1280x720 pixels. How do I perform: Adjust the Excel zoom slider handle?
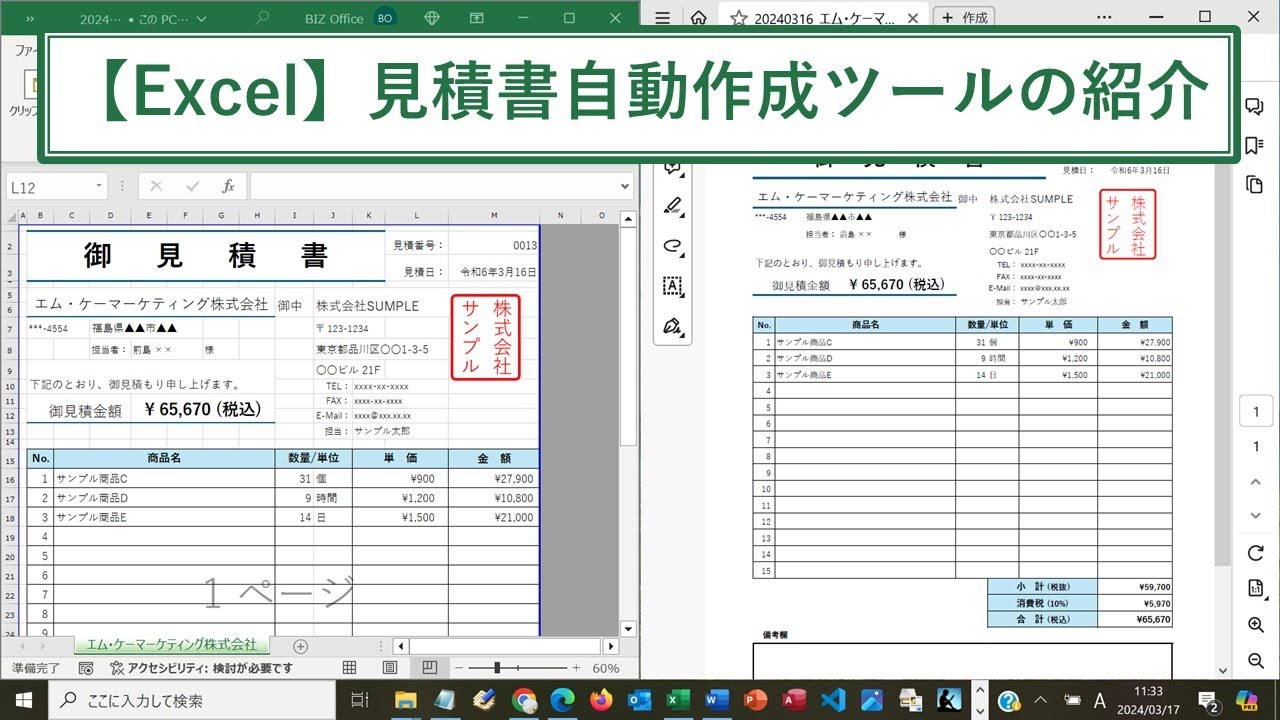coord(498,668)
